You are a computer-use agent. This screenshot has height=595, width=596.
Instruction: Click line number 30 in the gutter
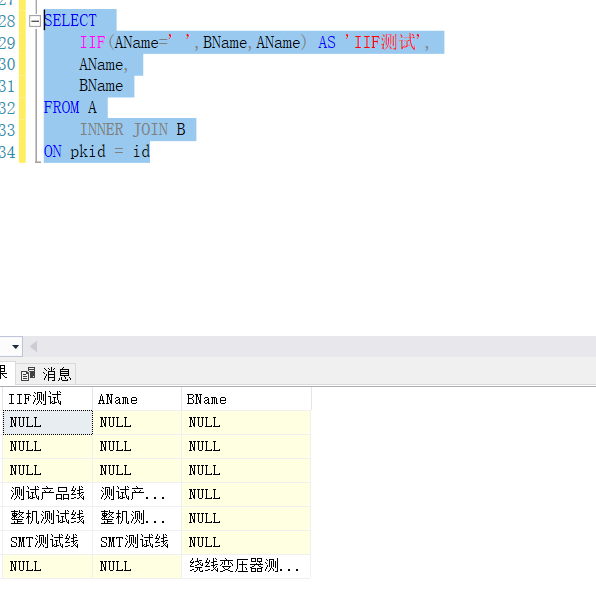[8, 64]
